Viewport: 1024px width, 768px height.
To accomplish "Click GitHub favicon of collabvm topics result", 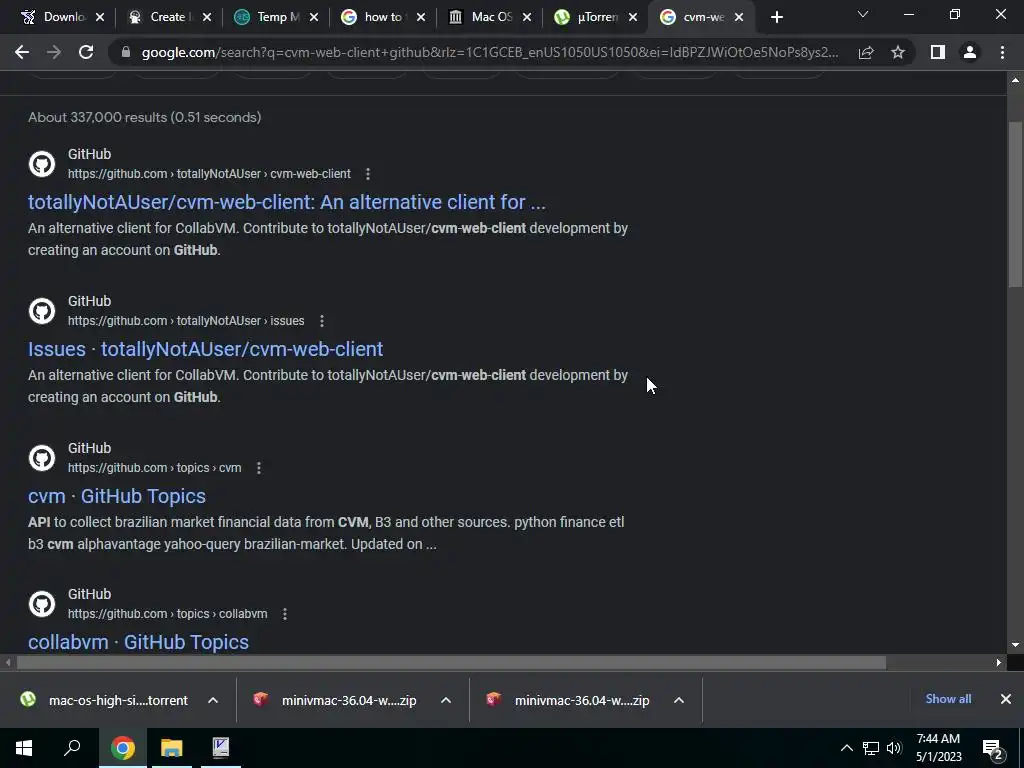I will point(42,604).
